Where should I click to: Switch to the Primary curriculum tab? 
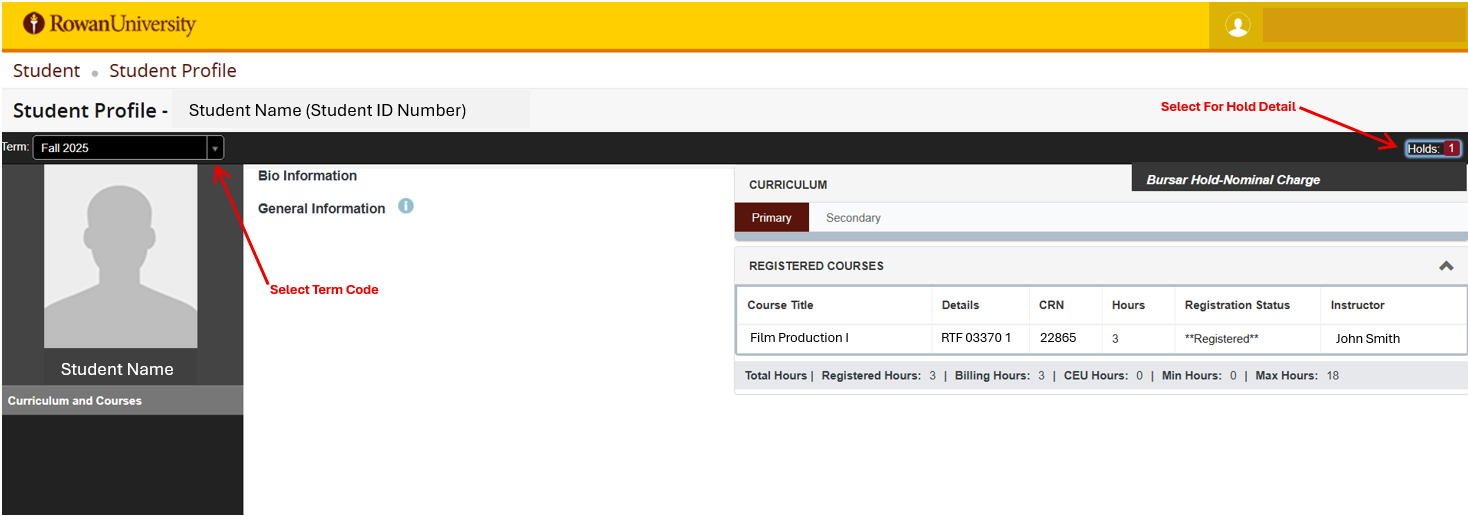(771, 218)
